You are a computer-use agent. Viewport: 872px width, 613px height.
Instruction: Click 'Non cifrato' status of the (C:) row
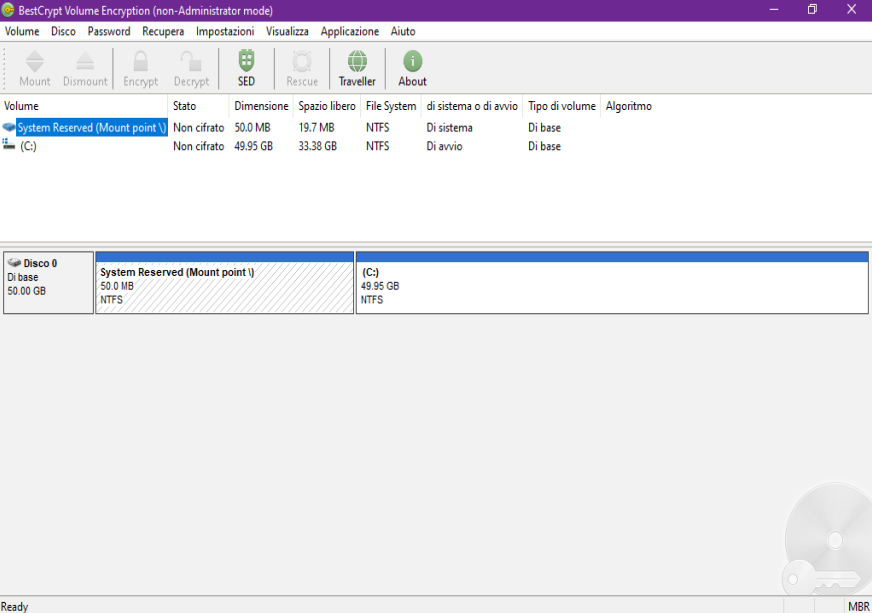pos(199,146)
